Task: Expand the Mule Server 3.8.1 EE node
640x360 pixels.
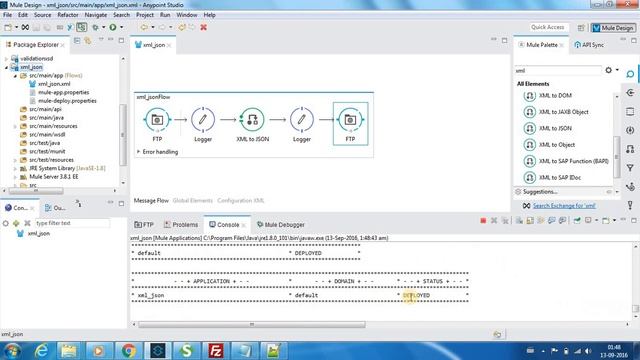Action: (15, 177)
